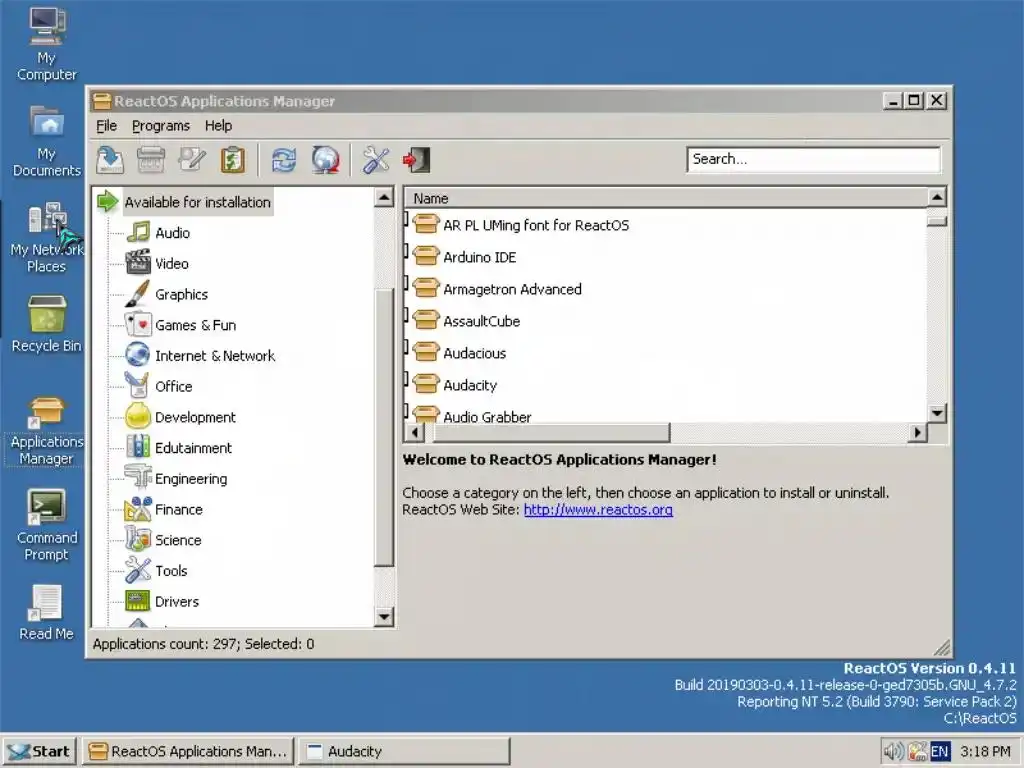This screenshot has height=768, width=1024.
Task: Open the reactos.org website link
Action: pyautogui.click(x=598, y=510)
